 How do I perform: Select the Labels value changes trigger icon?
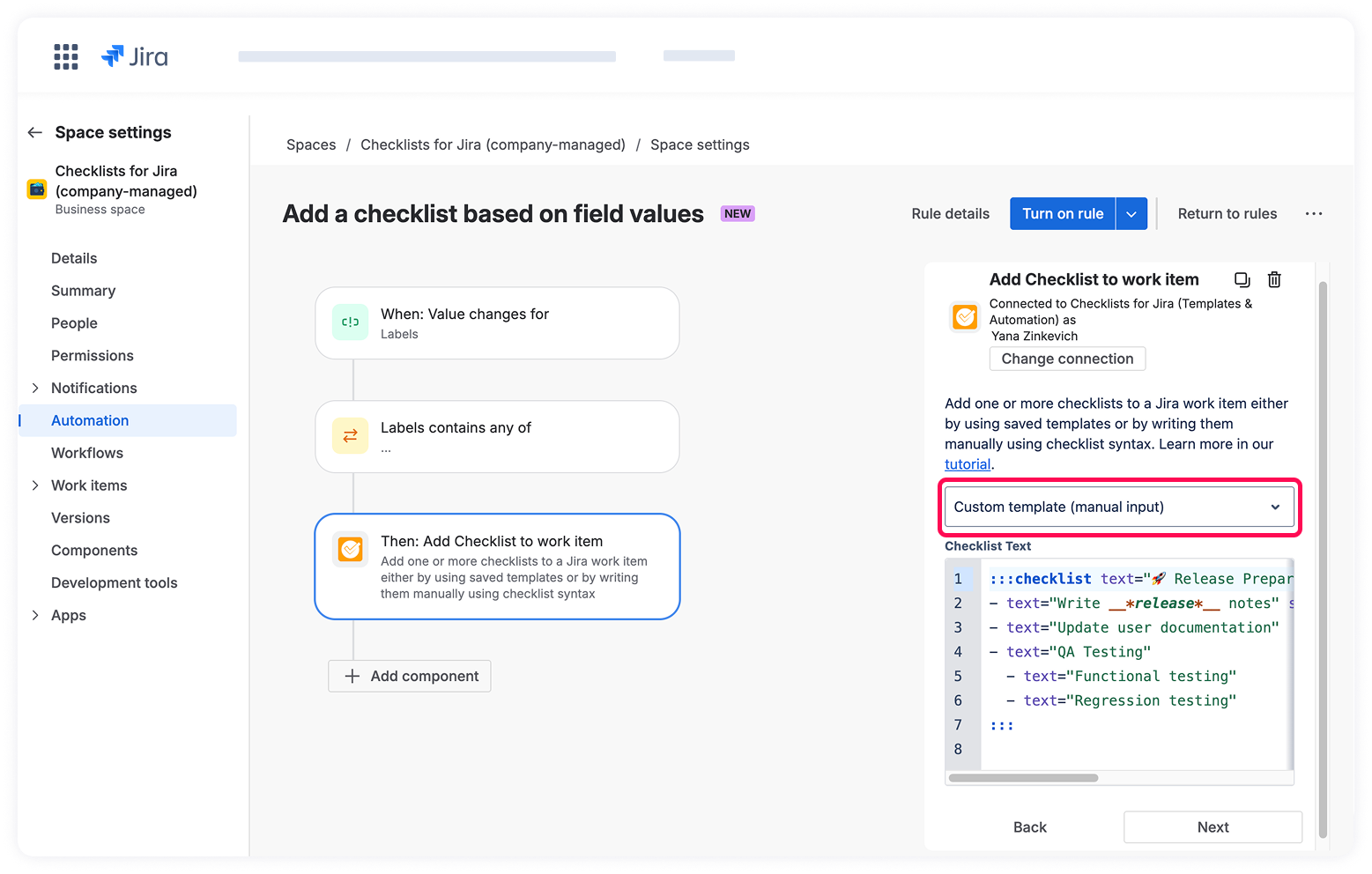pyautogui.click(x=350, y=322)
